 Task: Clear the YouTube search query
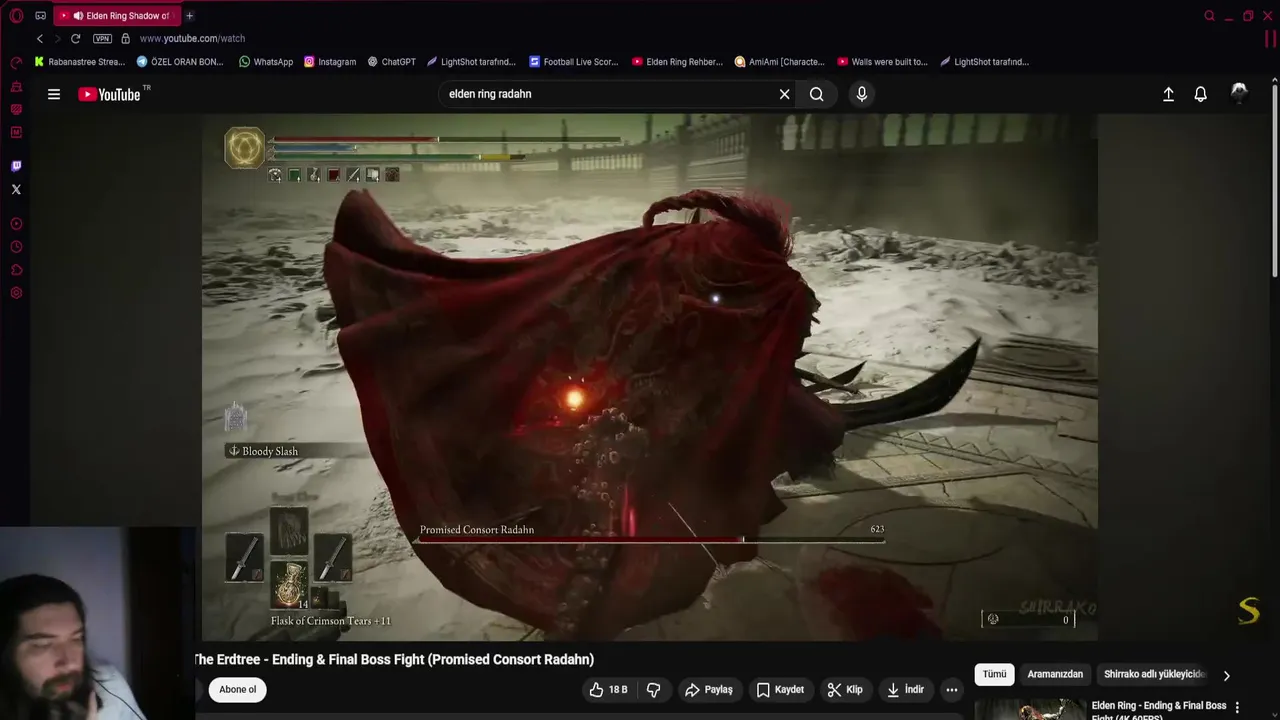pyautogui.click(x=785, y=94)
